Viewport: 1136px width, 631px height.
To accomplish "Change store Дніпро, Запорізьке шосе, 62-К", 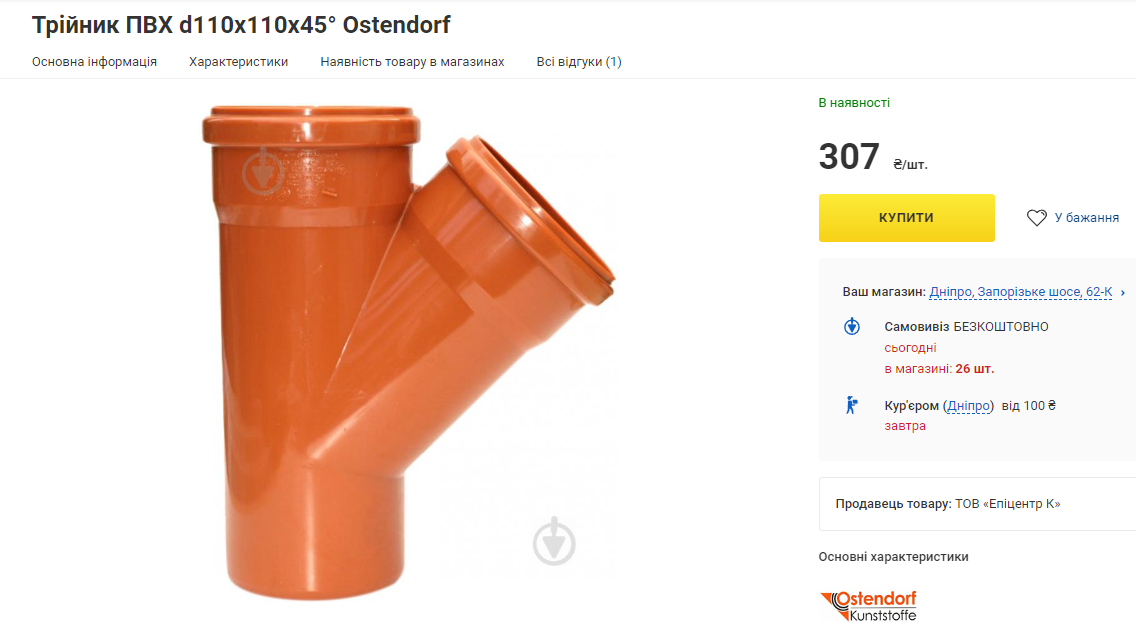I will pyautogui.click(x=1020, y=292).
